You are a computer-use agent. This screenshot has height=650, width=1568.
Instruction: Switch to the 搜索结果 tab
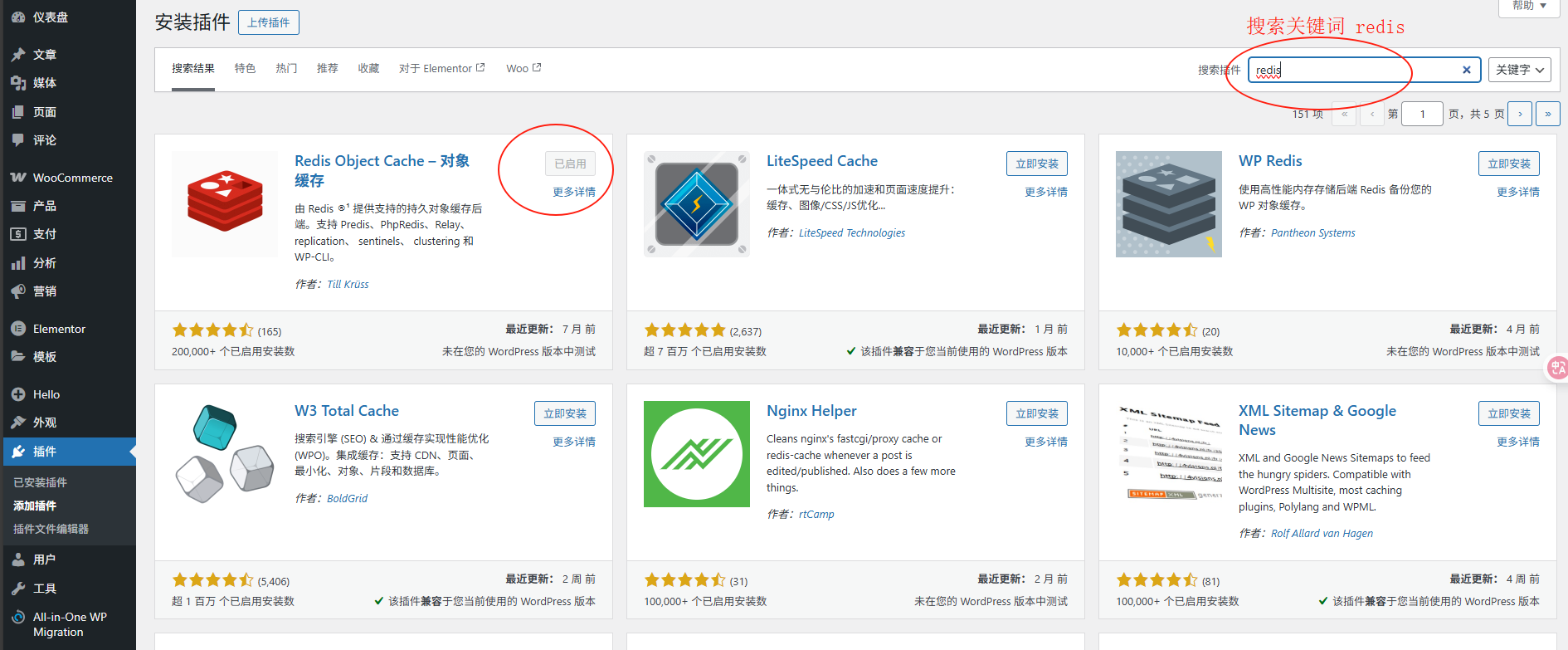coord(193,68)
